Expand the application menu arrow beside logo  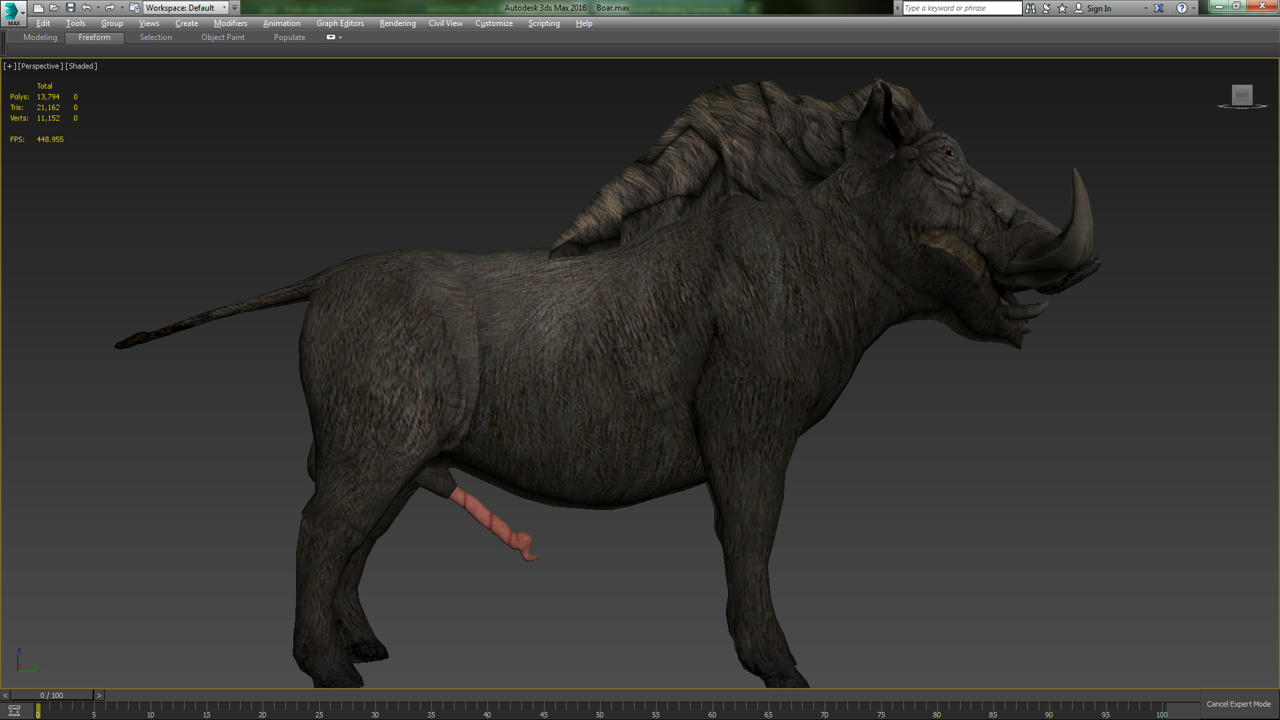23,13
